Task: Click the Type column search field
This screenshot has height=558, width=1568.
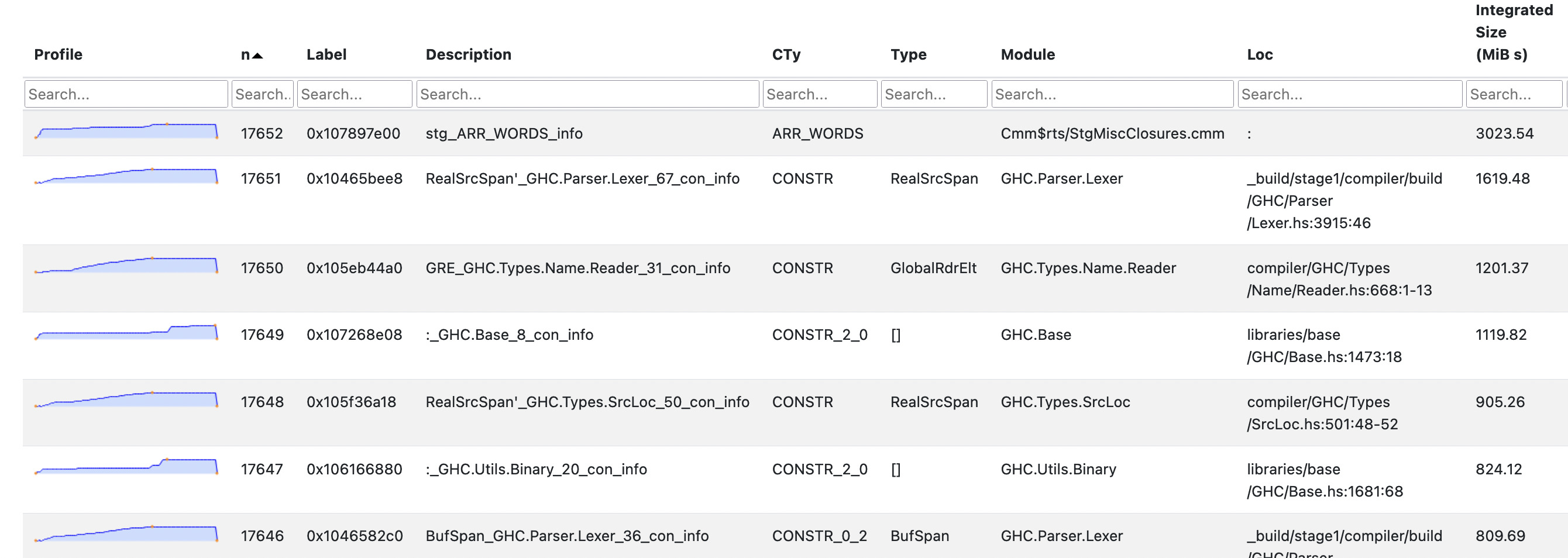Action: point(933,94)
